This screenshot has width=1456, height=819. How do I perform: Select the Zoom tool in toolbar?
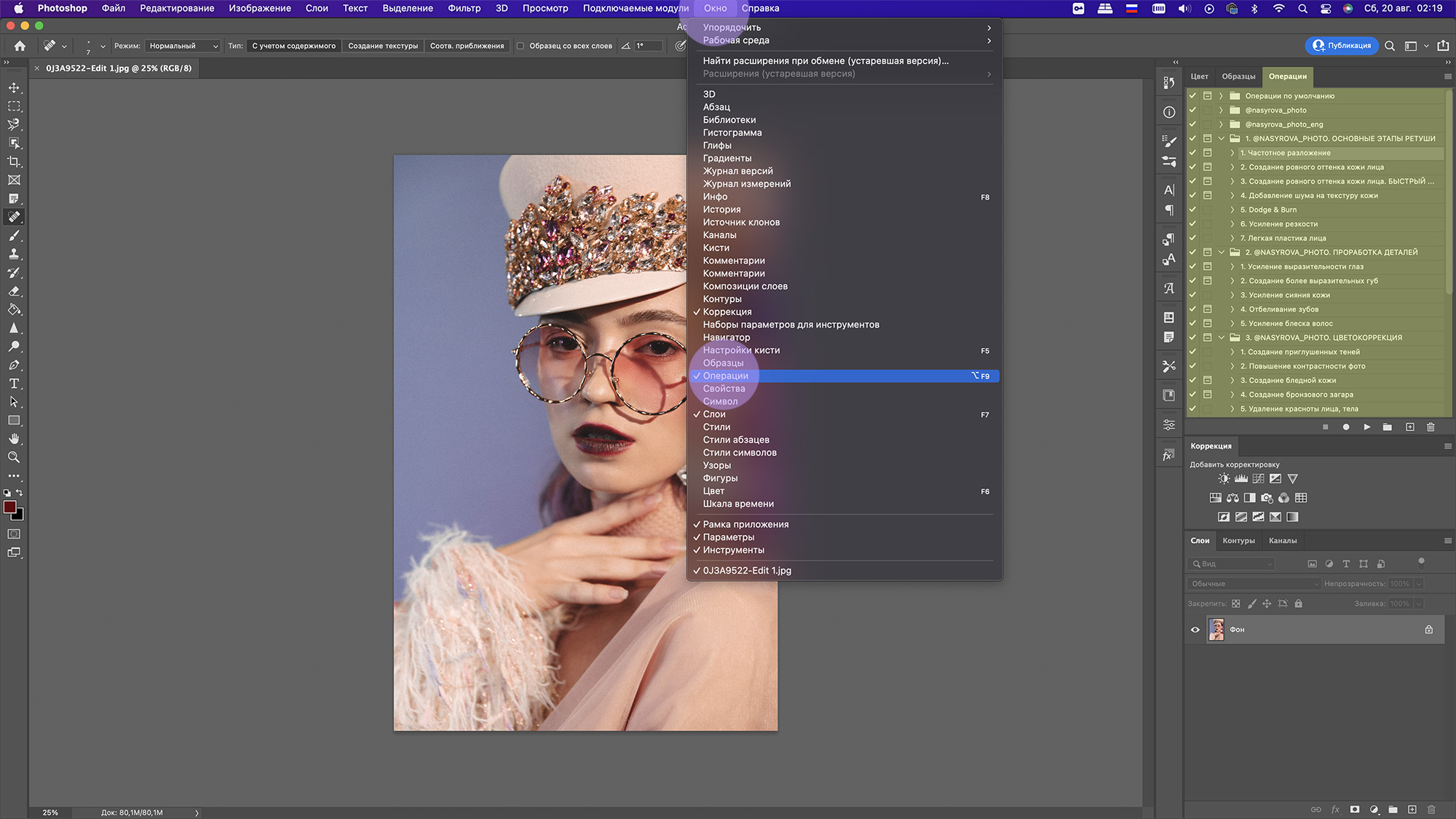[14, 458]
